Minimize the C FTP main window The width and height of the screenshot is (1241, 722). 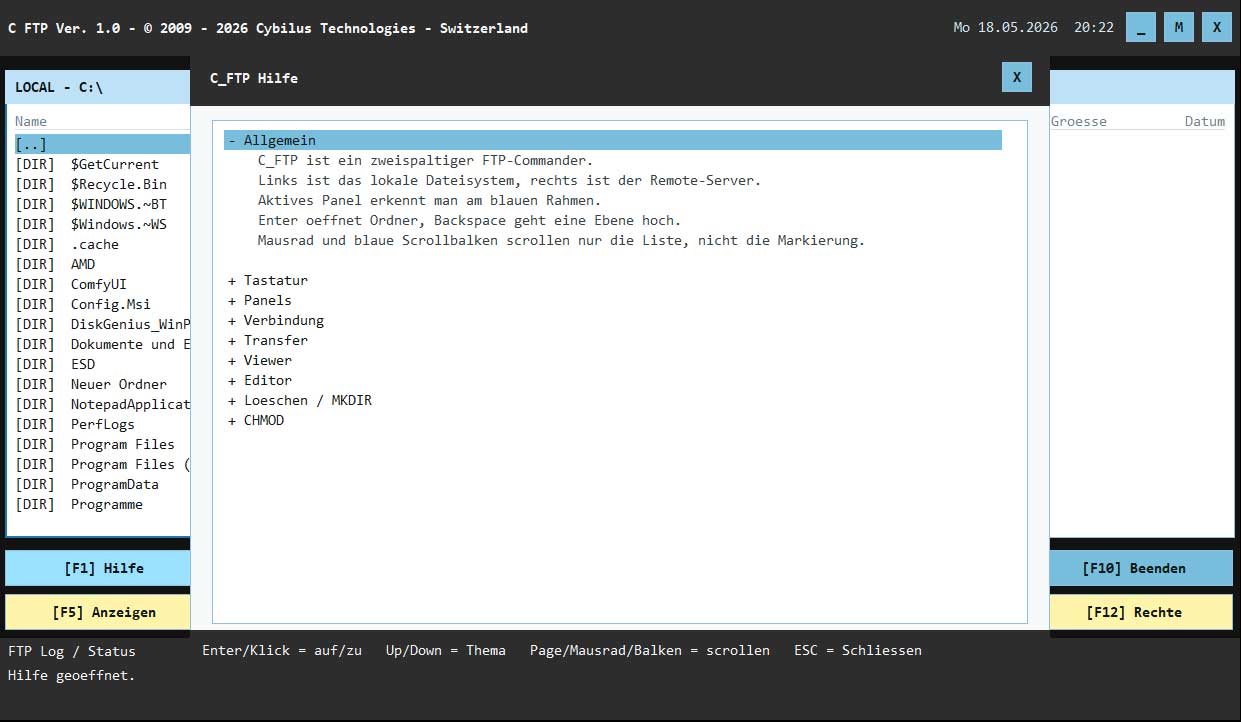coord(1141,27)
